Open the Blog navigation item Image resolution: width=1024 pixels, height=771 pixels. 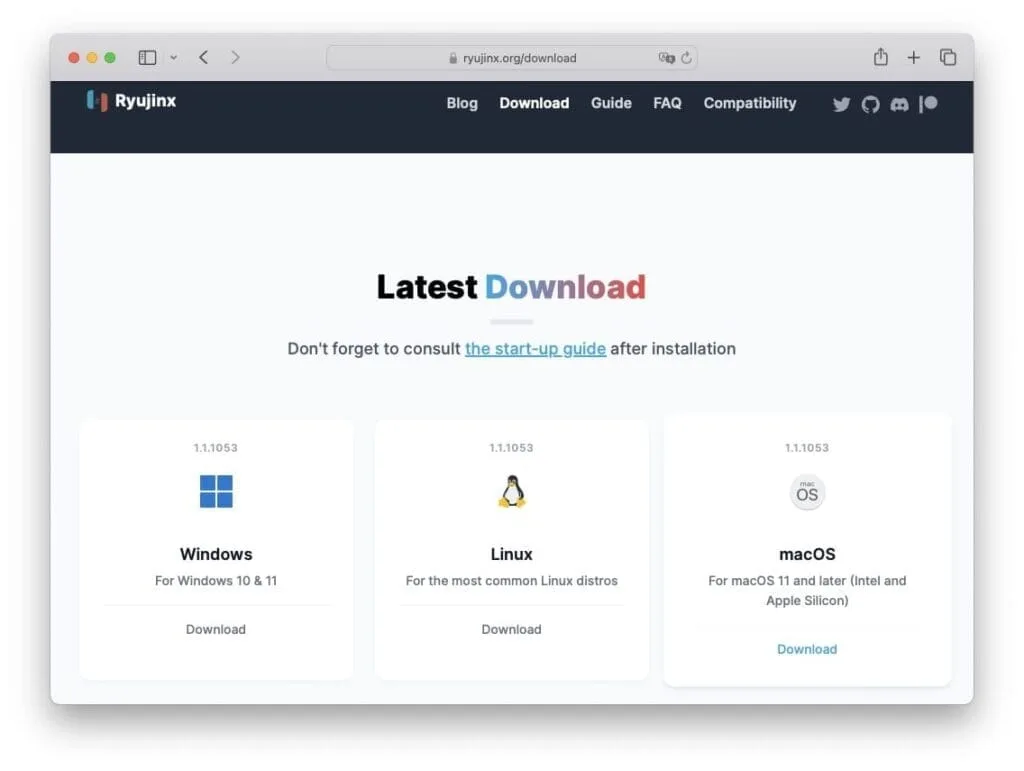(462, 103)
